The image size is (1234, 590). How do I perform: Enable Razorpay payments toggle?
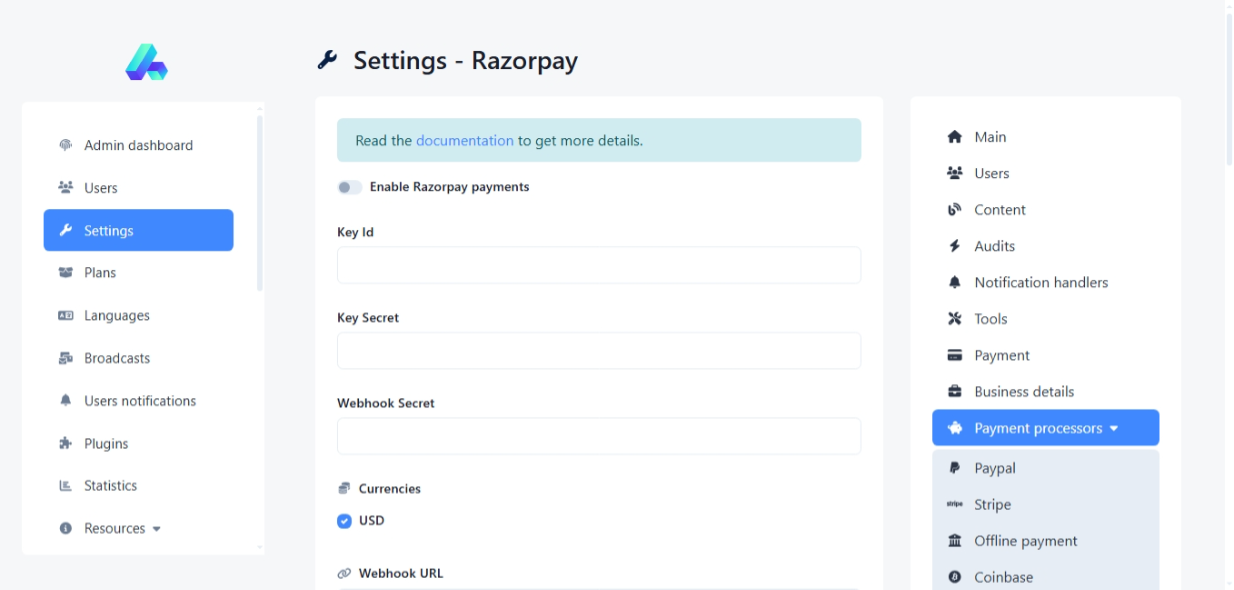pyautogui.click(x=349, y=187)
